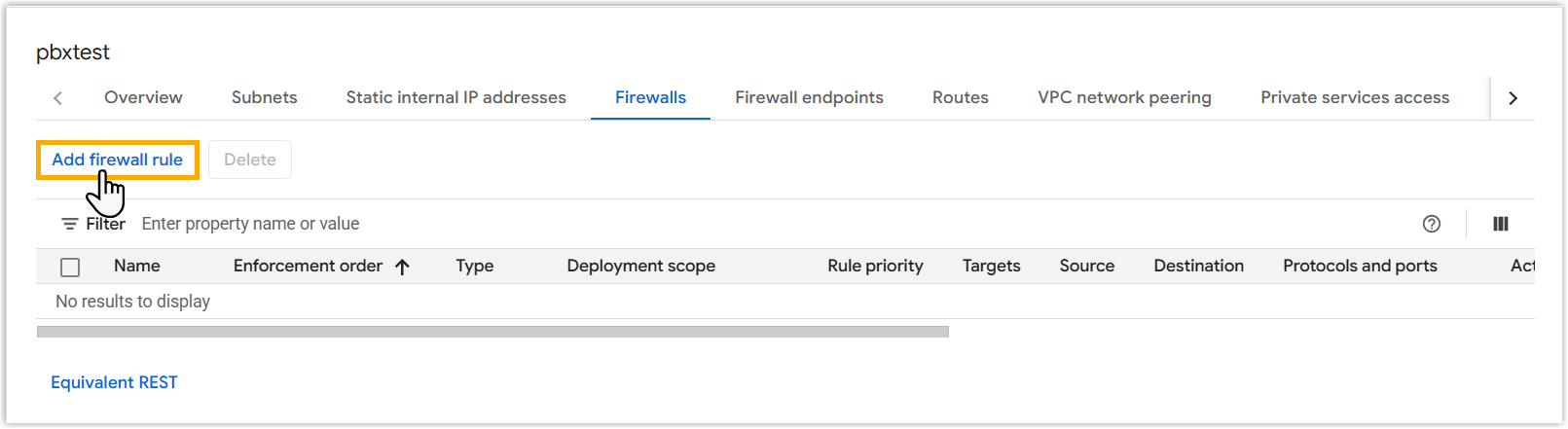Click the Enforcement order sort arrow

tap(403, 267)
